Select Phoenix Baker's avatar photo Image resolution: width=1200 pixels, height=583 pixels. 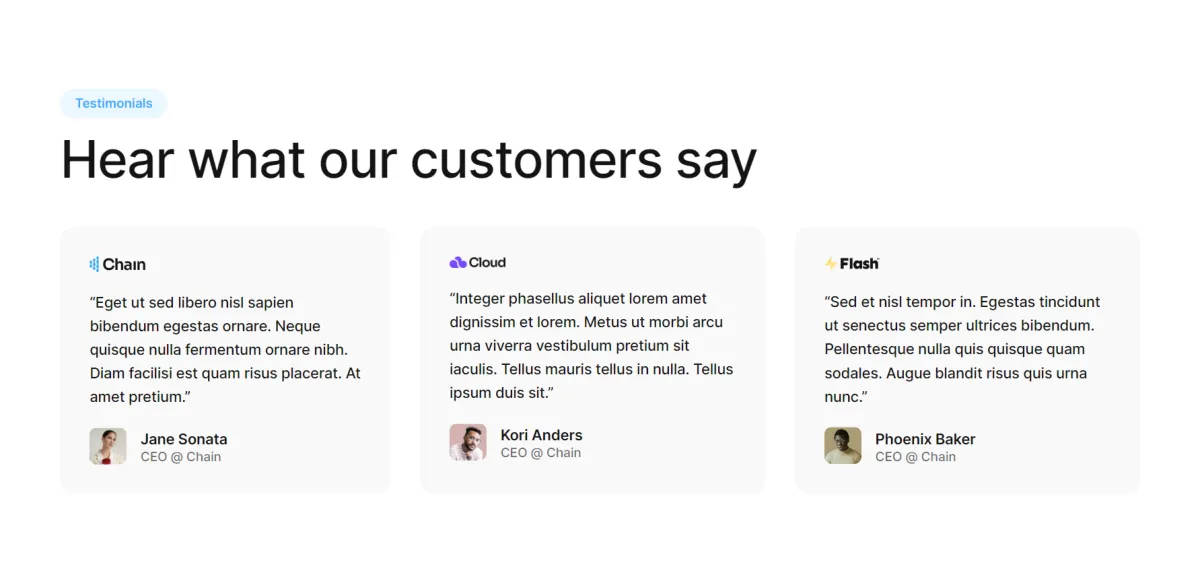pos(843,447)
